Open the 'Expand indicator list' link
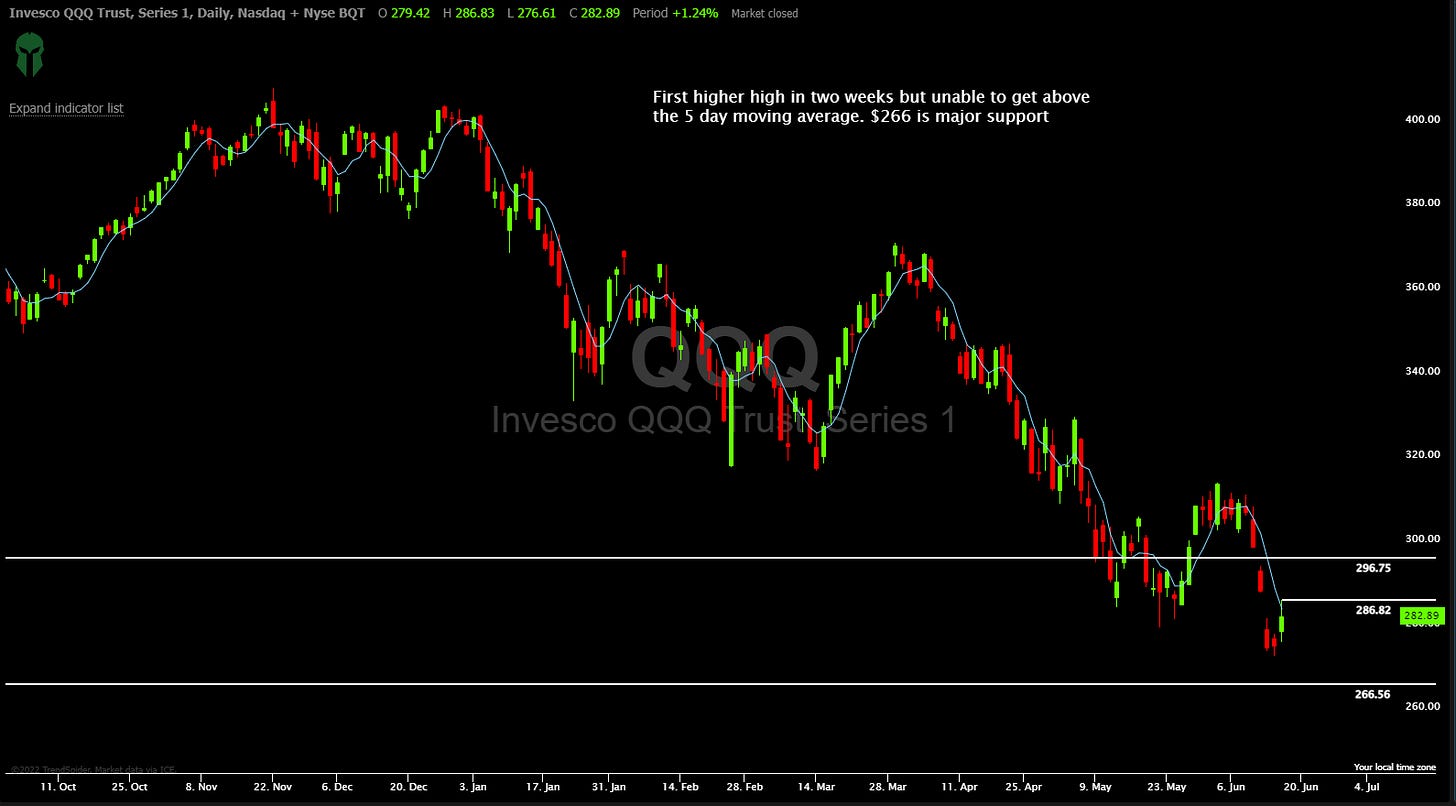The width and height of the screenshot is (1456, 806). [66, 108]
